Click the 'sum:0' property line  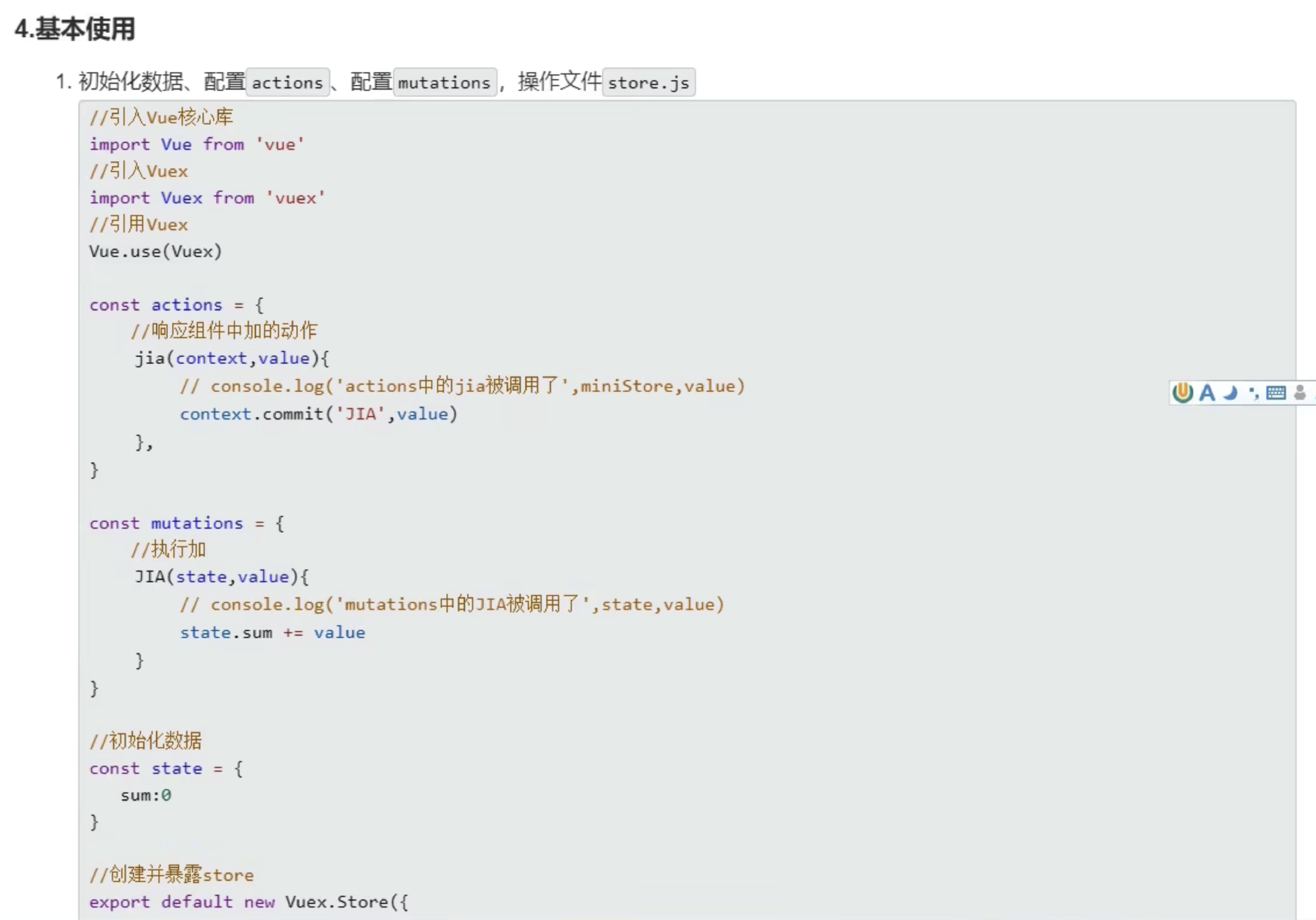pos(146,795)
